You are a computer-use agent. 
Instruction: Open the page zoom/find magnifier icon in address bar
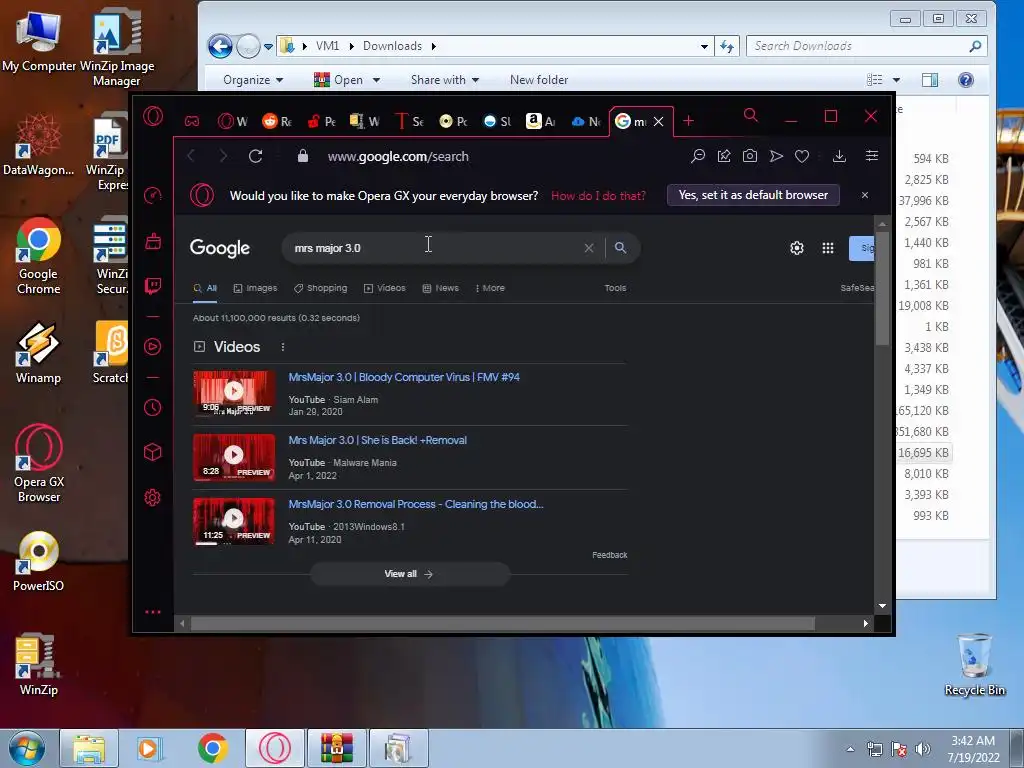pos(698,156)
